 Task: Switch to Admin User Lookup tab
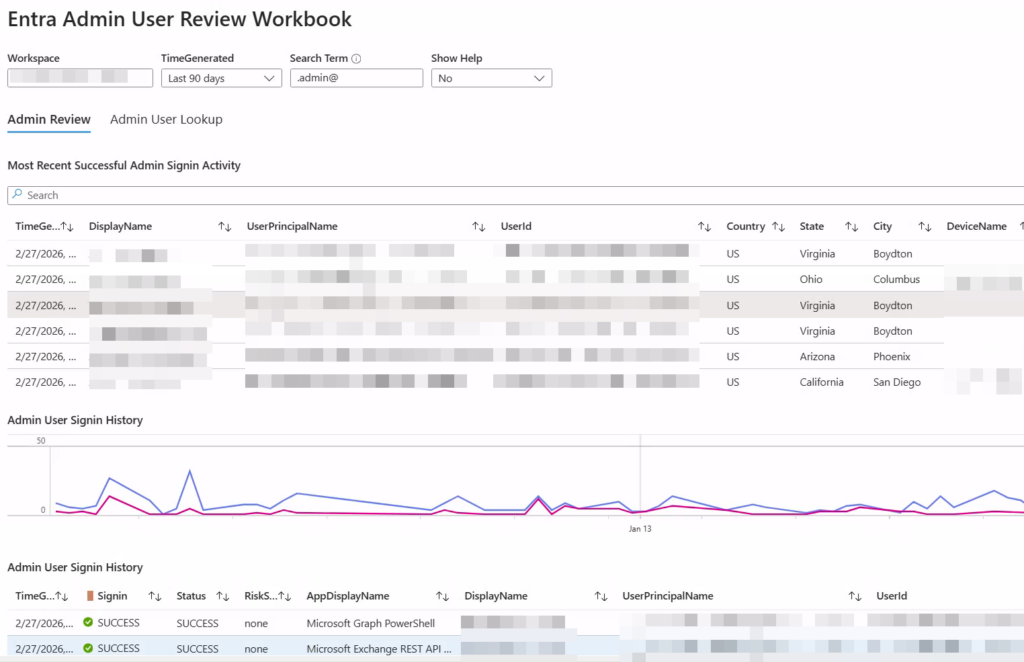pyautogui.click(x=166, y=120)
